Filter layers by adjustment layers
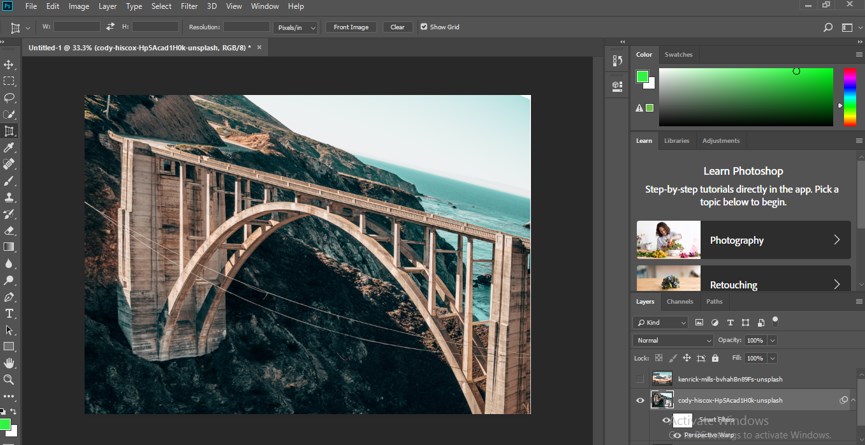Image resolution: width=865 pixels, height=445 pixels. tap(715, 323)
